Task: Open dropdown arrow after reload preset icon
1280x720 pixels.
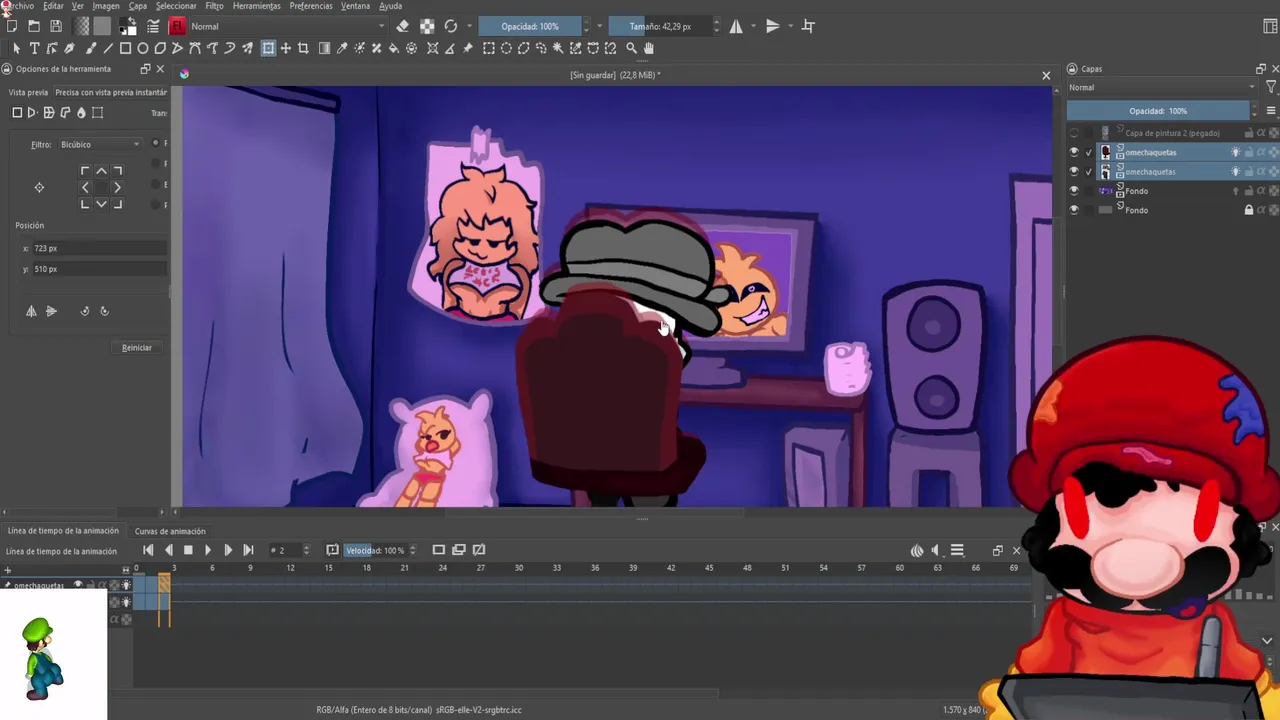Action: click(469, 26)
